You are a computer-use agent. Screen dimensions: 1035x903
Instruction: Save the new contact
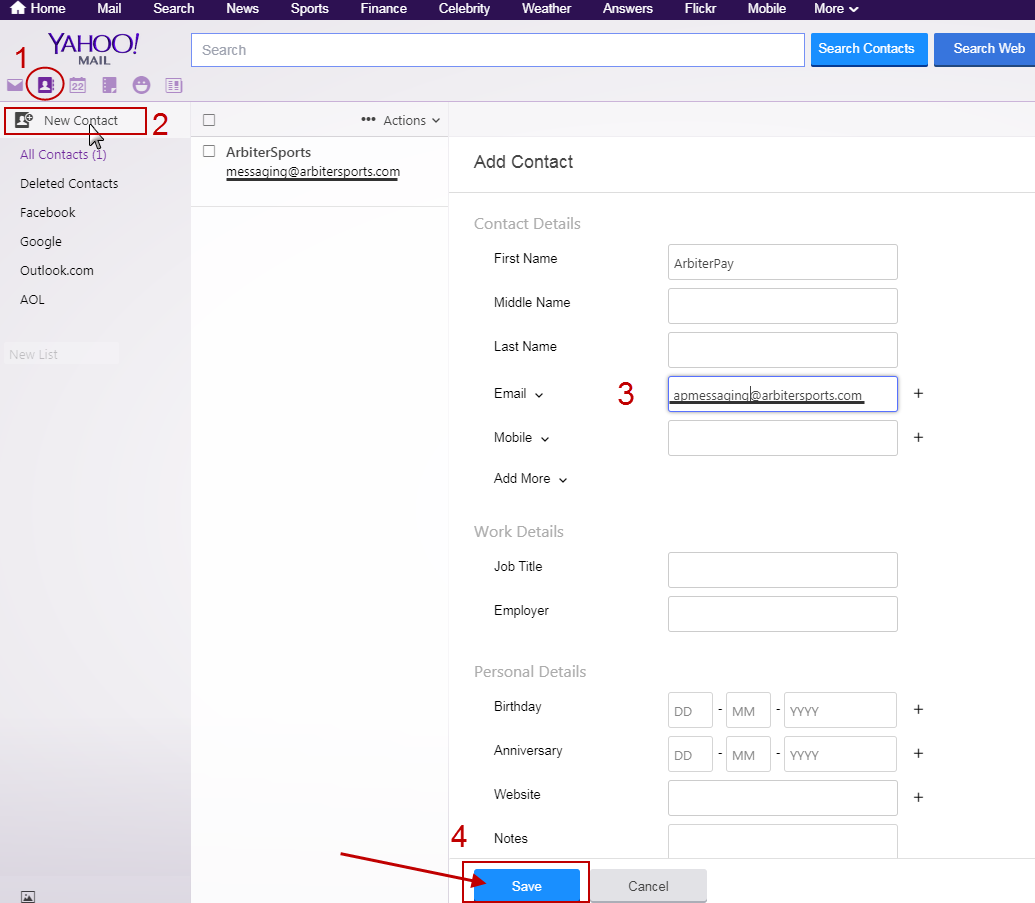(x=527, y=885)
